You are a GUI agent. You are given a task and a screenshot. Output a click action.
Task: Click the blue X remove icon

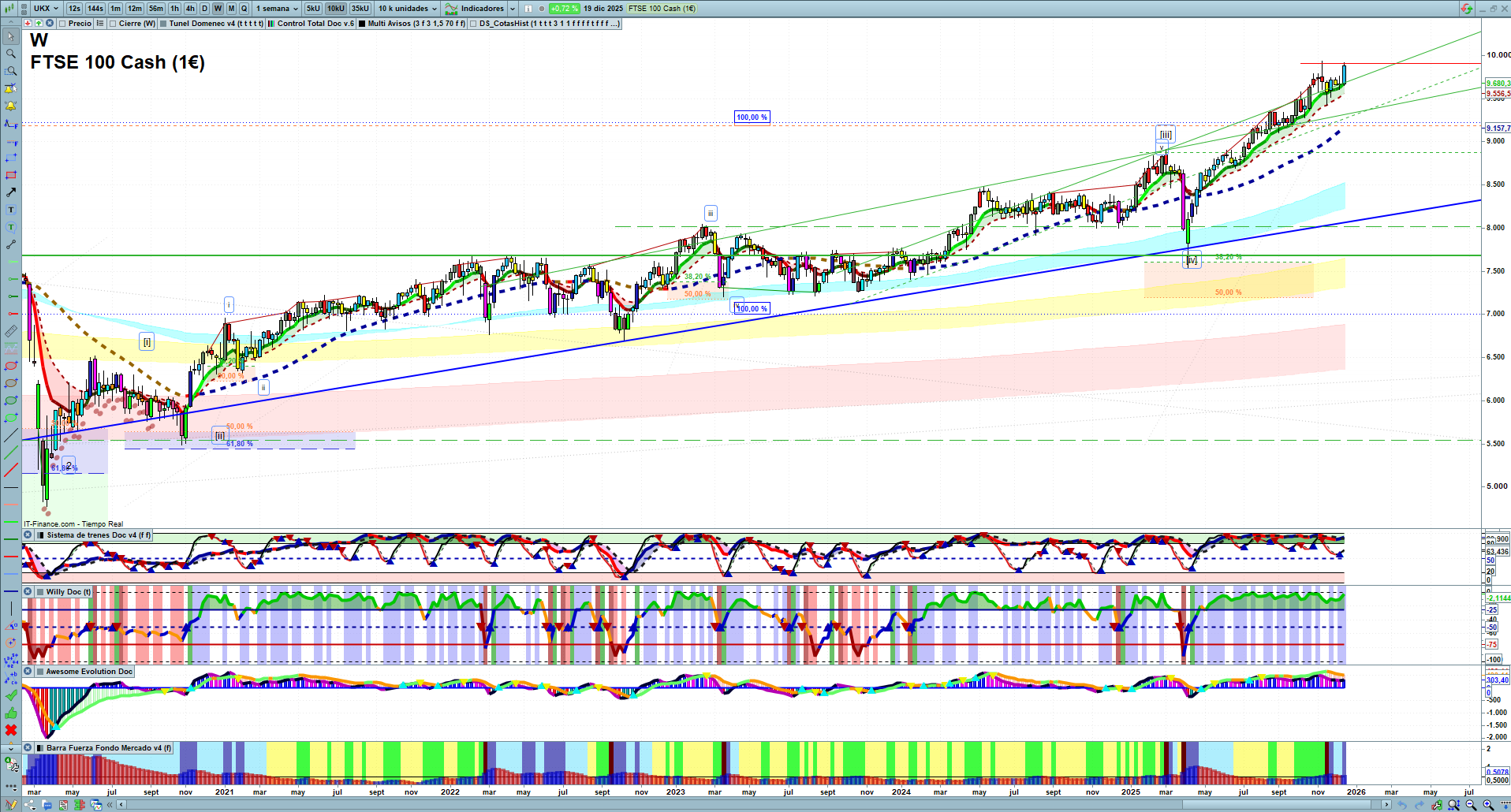pos(49,24)
